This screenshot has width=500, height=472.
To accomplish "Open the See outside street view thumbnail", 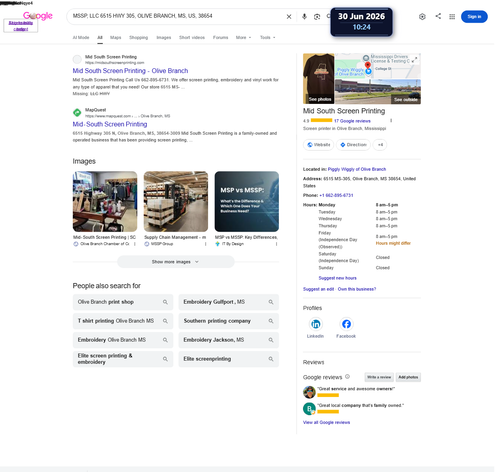I will (378, 92).
